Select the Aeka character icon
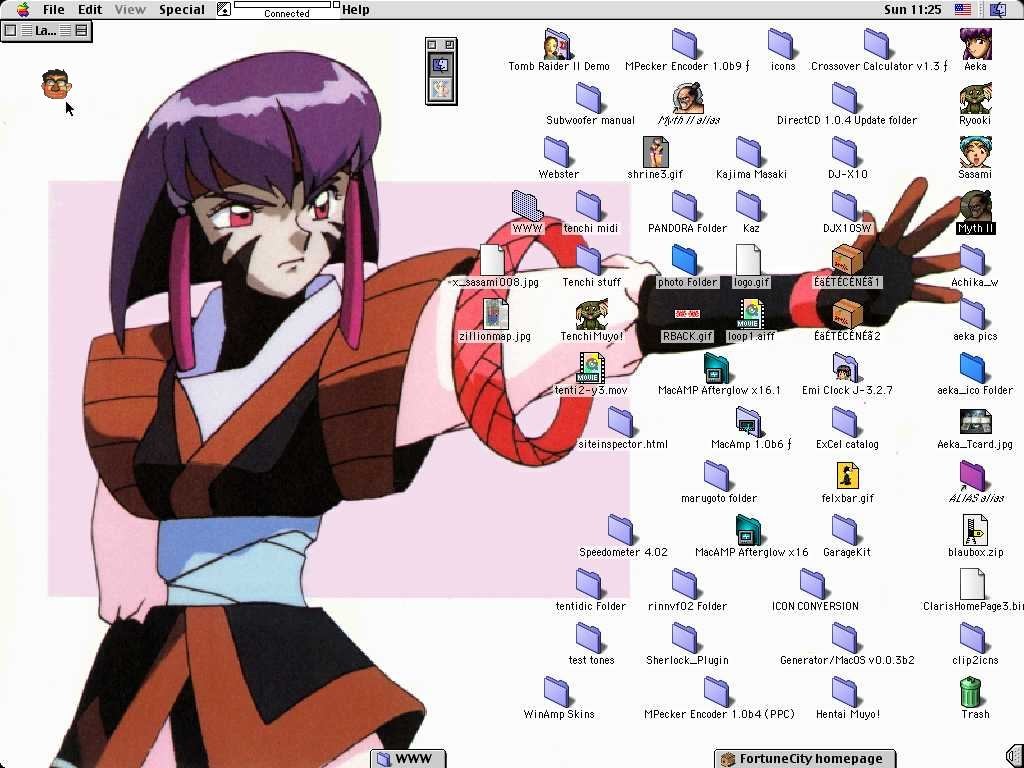The height and width of the screenshot is (768, 1024). (975, 44)
